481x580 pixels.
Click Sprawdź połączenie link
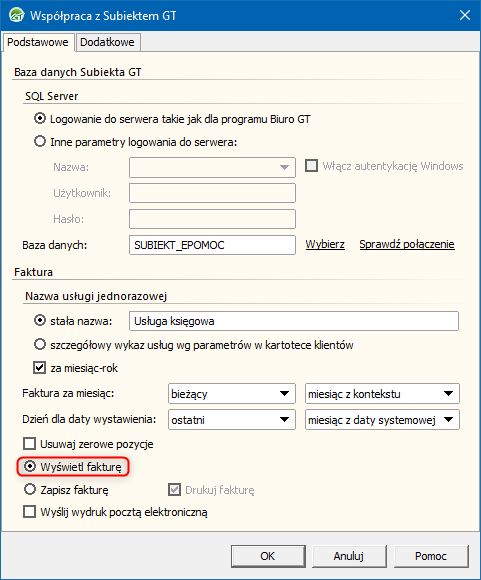pyautogui.click(x=407, y=245)
